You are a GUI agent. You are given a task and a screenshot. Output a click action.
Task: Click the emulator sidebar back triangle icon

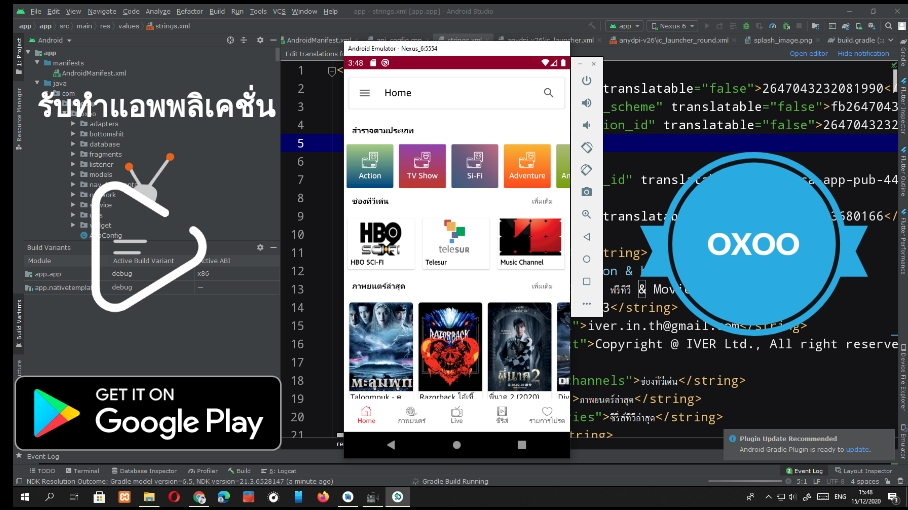pyautogui.click(x=586, y=237)
